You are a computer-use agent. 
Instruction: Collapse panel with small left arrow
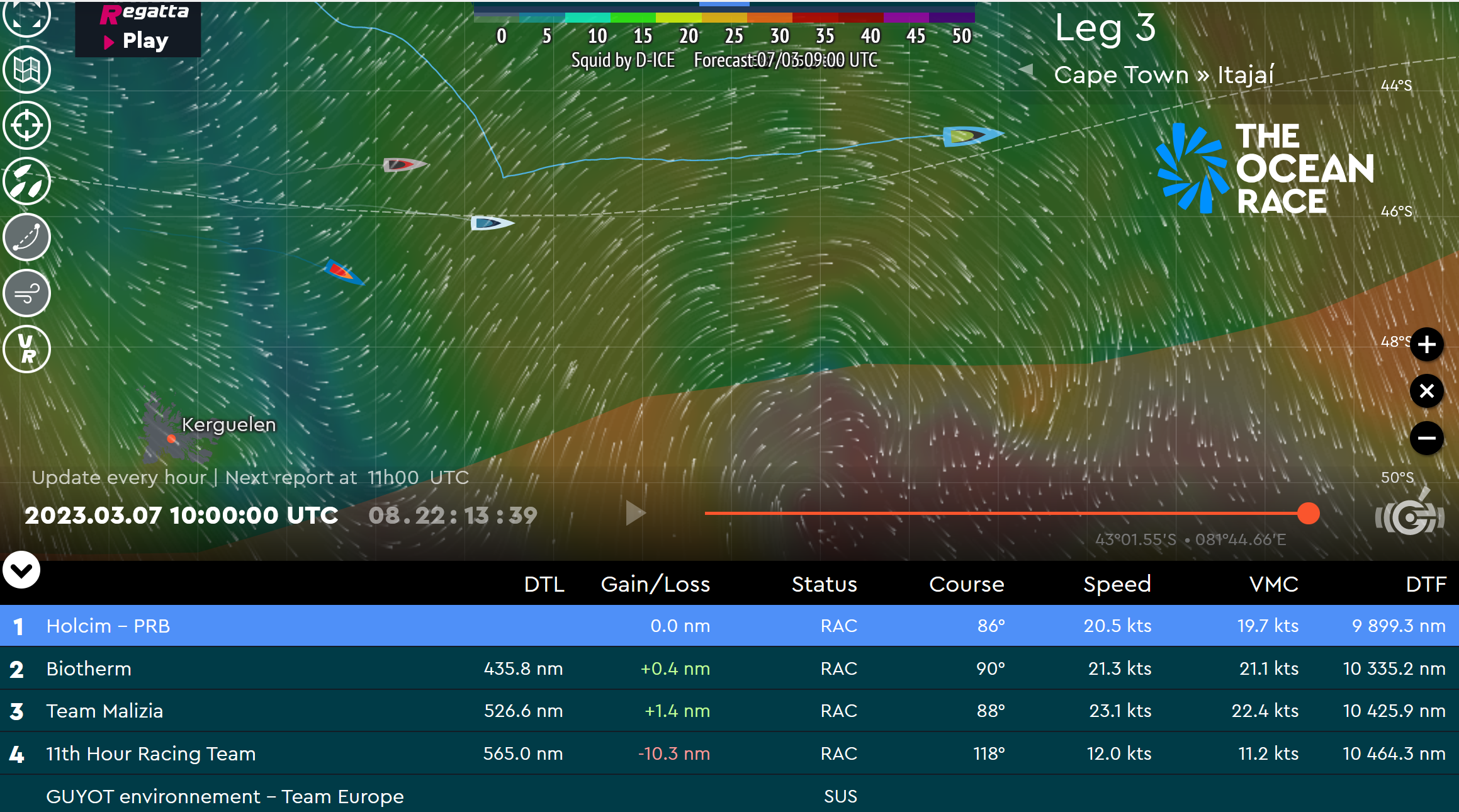click(x=1026, y=70)
